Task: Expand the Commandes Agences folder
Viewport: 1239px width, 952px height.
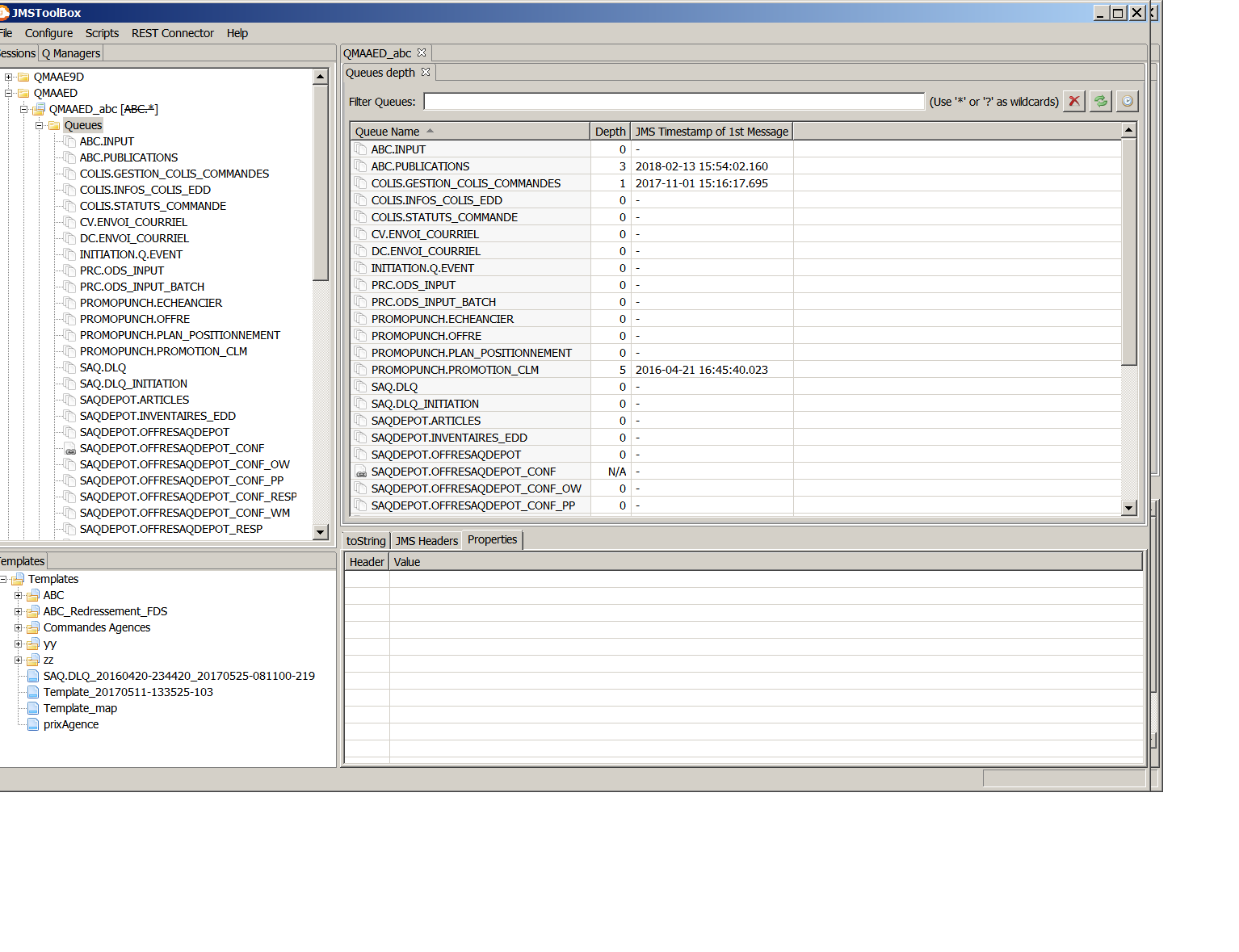Action: pos(18,627)
